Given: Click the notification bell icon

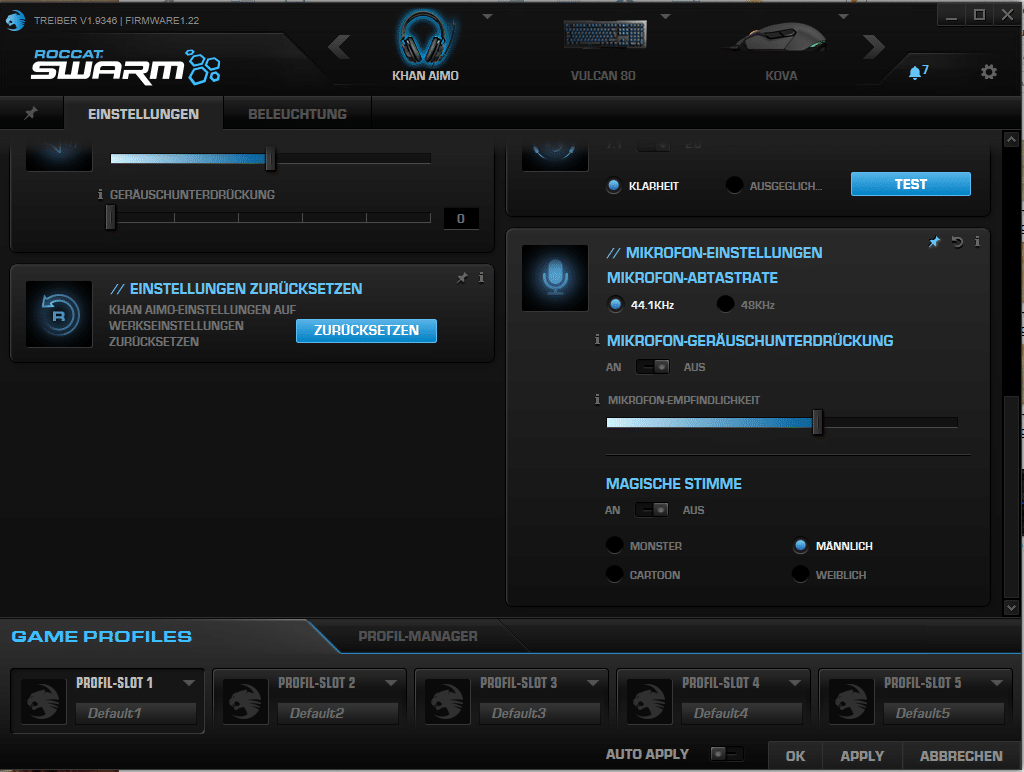Looking at the screenshot, I should pyautogui.click(x=914, y=73).
